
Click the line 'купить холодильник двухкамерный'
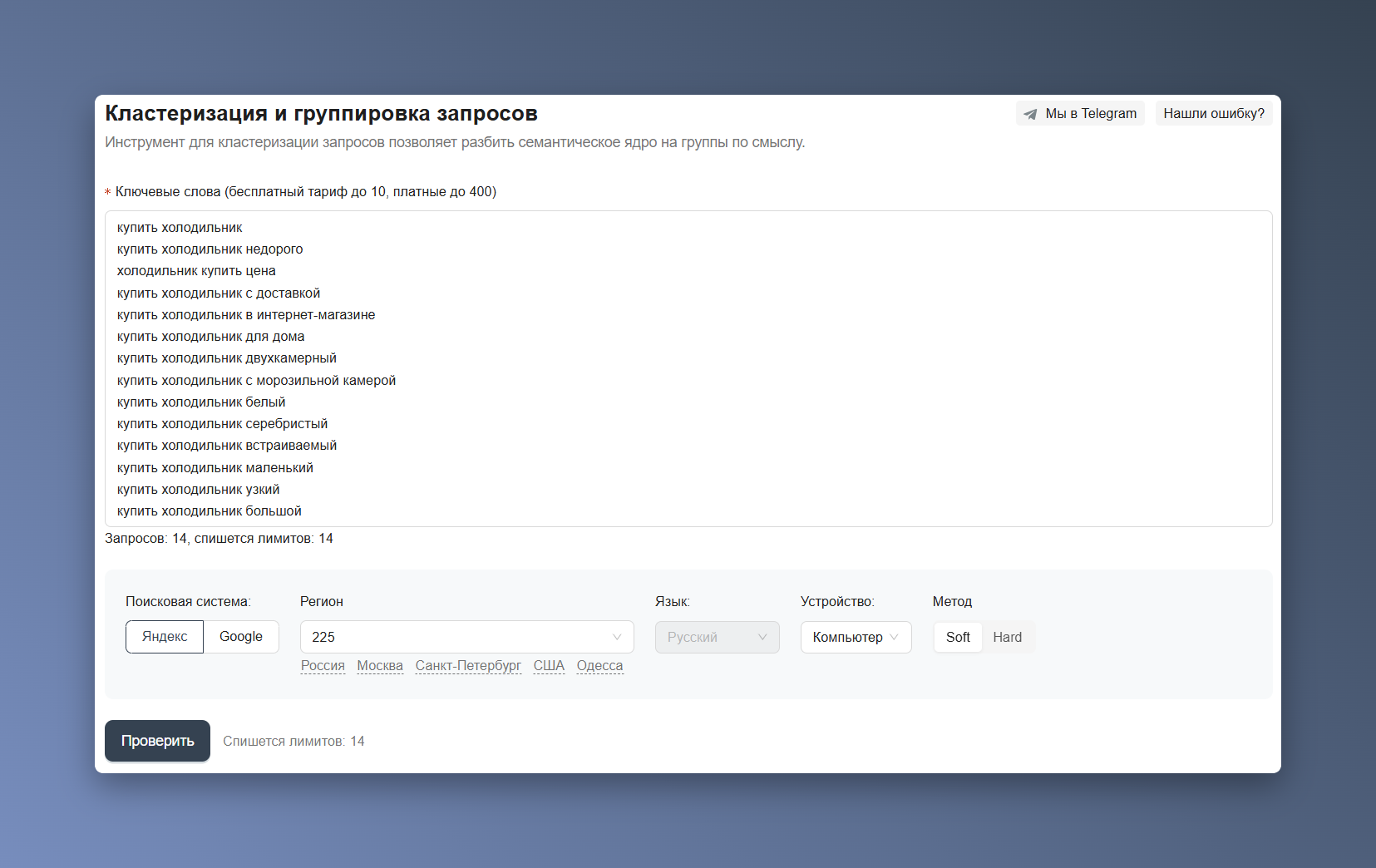tap(226, 358)
